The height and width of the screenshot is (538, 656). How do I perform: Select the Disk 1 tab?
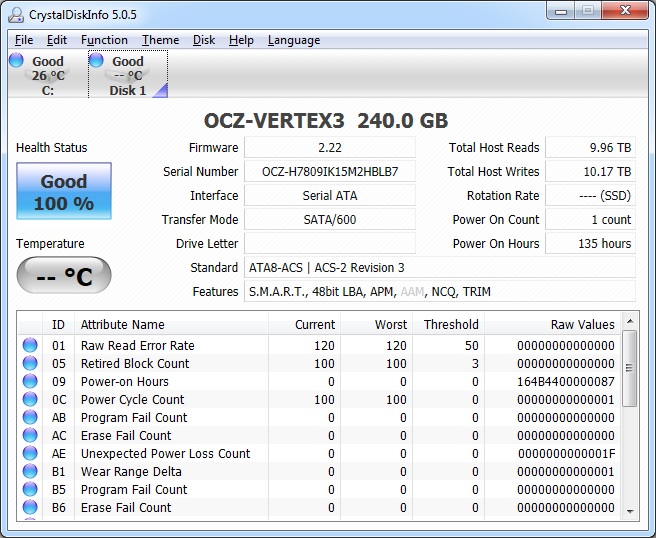coord(128,74)
